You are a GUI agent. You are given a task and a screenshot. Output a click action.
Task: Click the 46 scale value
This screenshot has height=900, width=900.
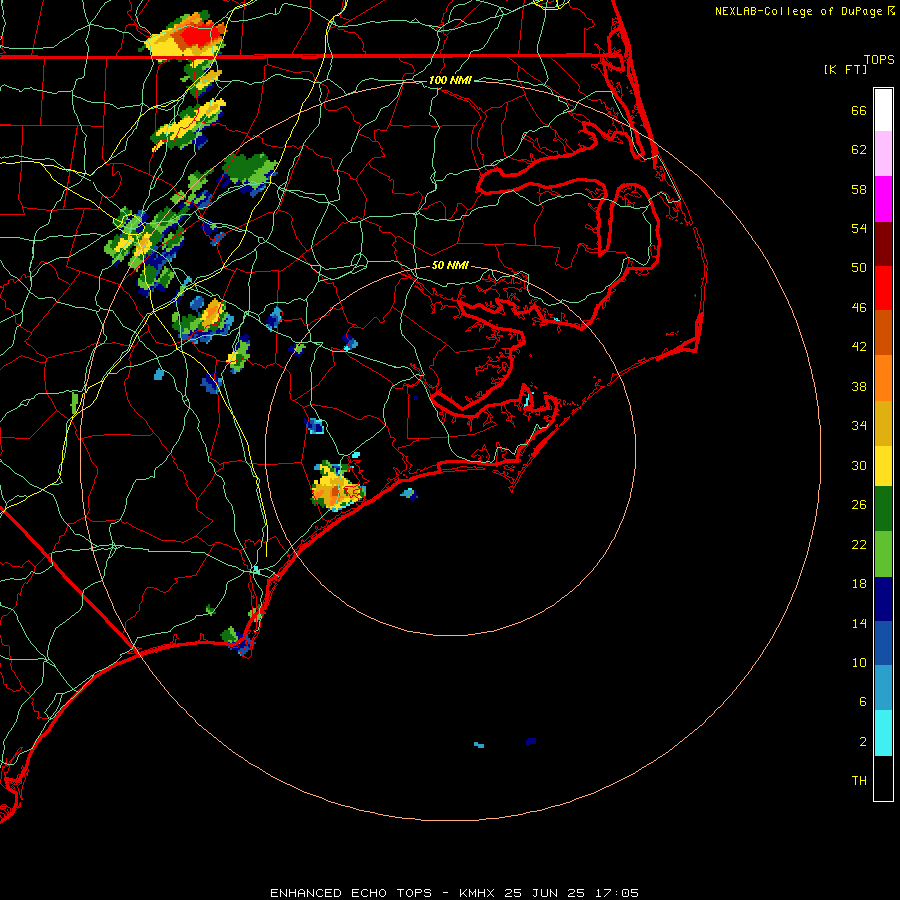[859, 308]
